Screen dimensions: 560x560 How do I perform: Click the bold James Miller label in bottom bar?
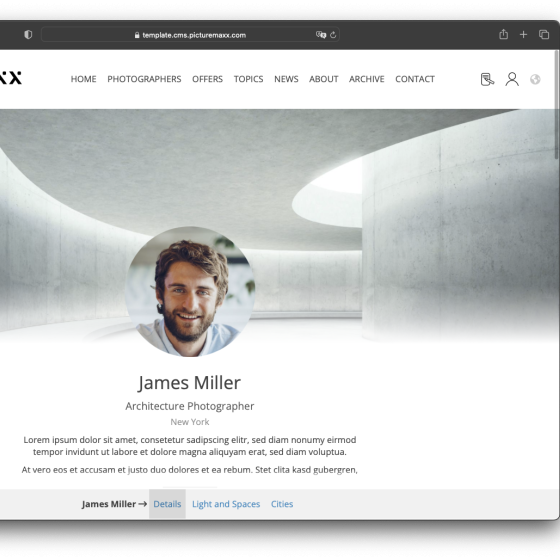point(109,504)
